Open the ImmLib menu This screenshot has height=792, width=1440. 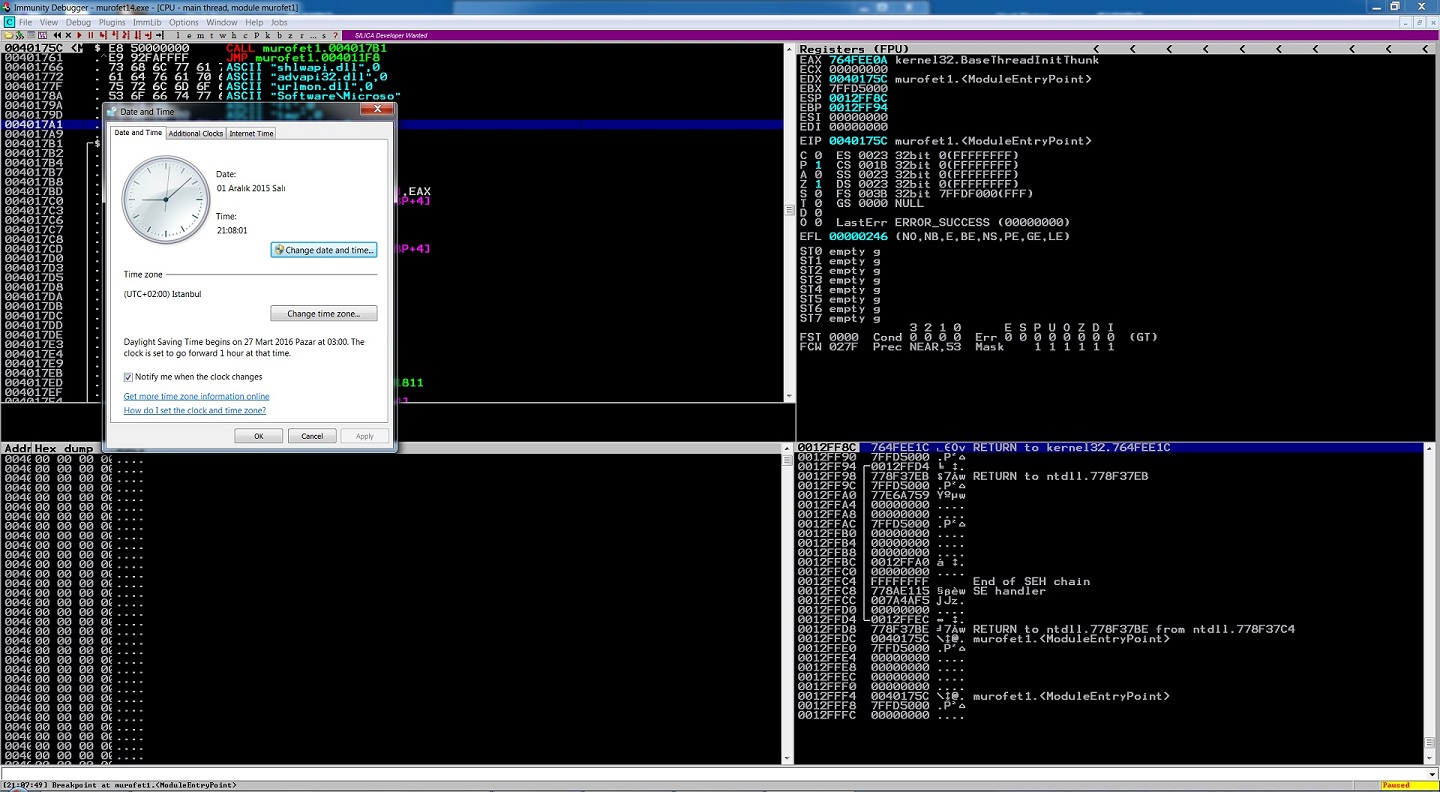tap(148, 22)
